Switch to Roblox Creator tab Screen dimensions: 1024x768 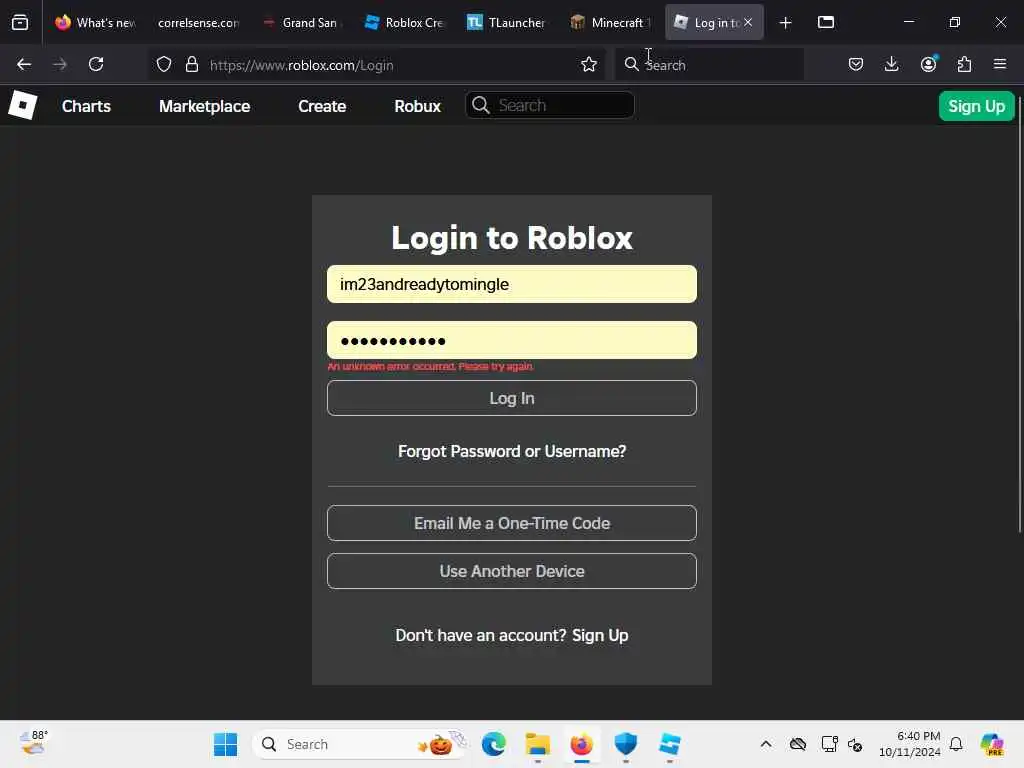pyautogui.click(x=404, y=23)
